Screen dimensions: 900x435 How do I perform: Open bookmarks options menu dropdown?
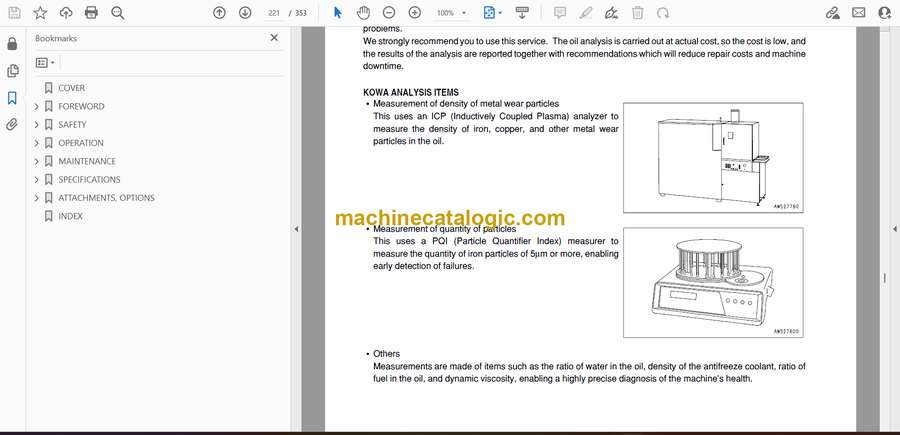coord(45,63)
